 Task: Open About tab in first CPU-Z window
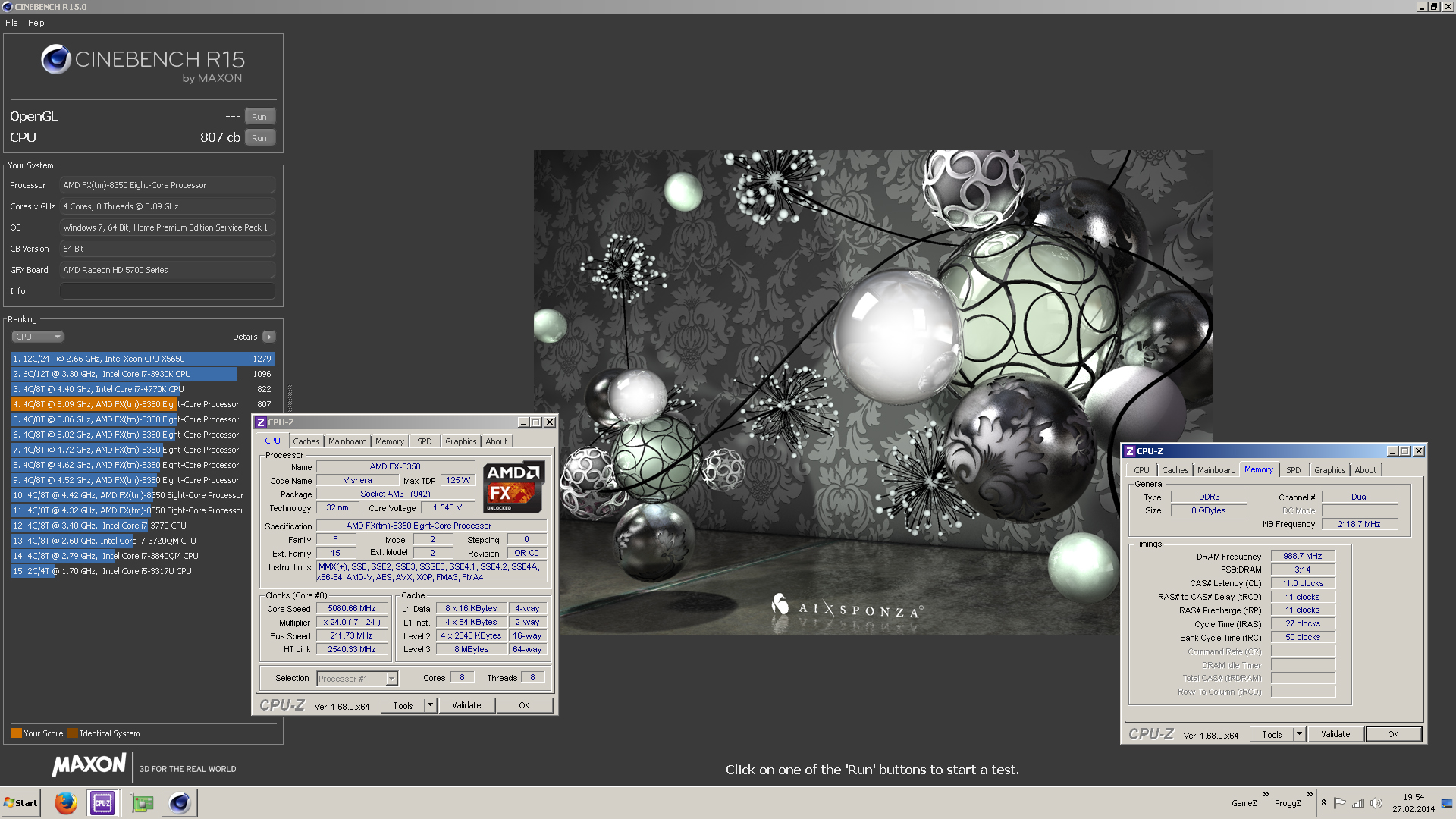click(497, 441)
